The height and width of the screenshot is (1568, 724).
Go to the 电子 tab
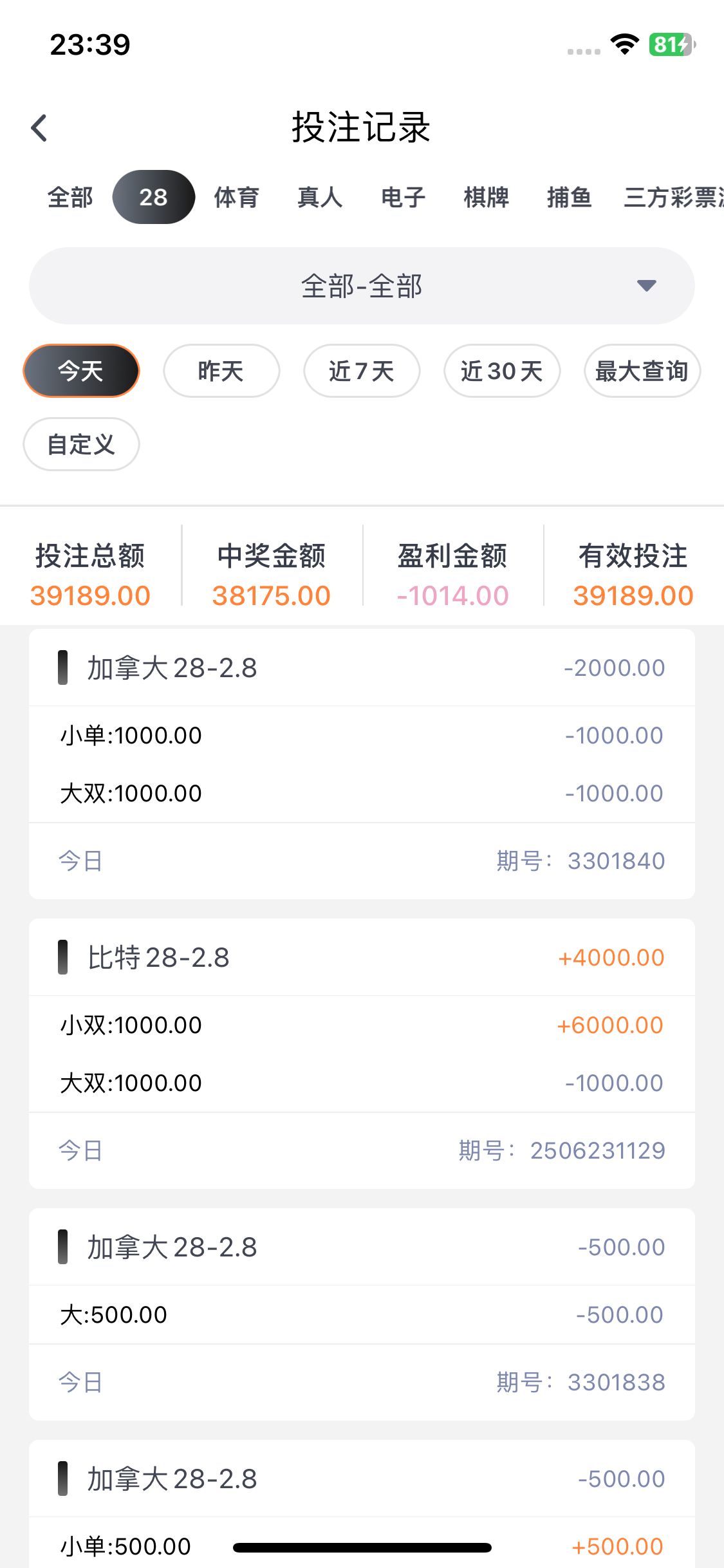pos(404,197)
